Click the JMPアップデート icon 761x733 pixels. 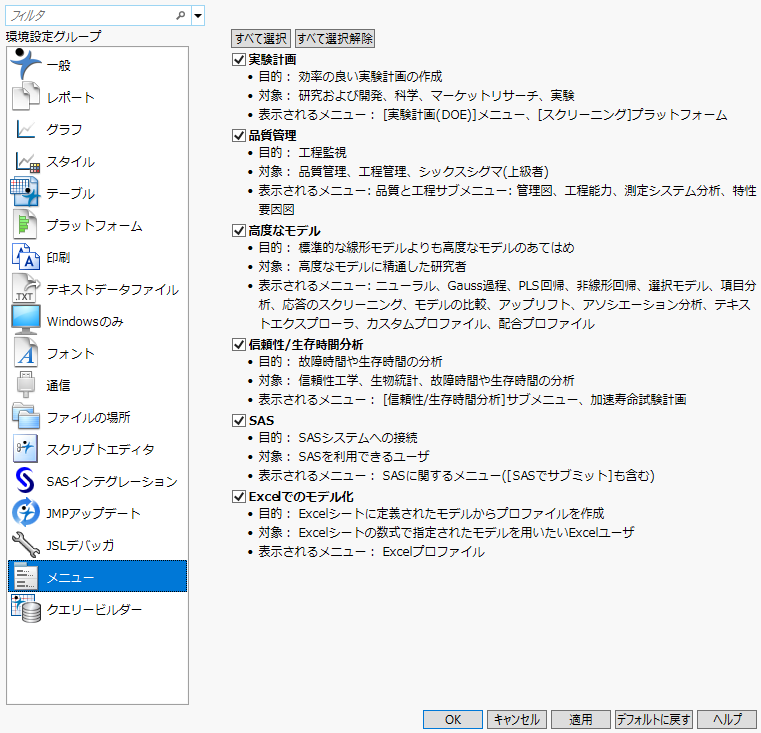pos(25,513)
